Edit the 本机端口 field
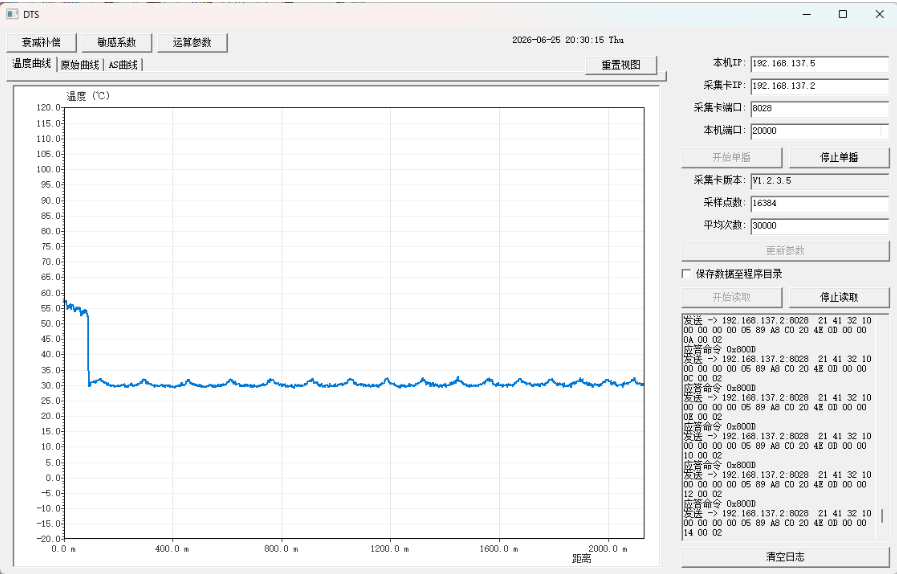The height and width of the screenshot is (574, 897). 819,130
